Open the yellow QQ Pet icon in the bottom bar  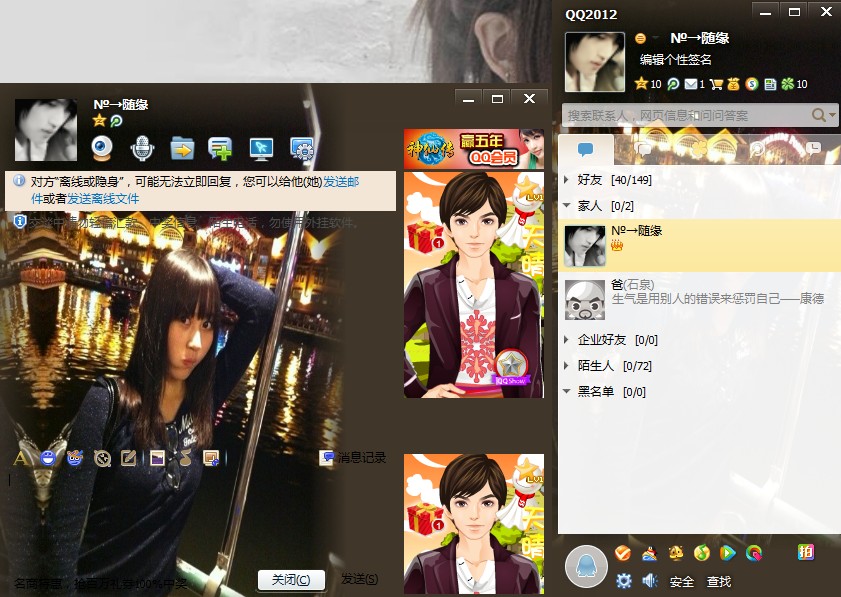tap(676, 552)
